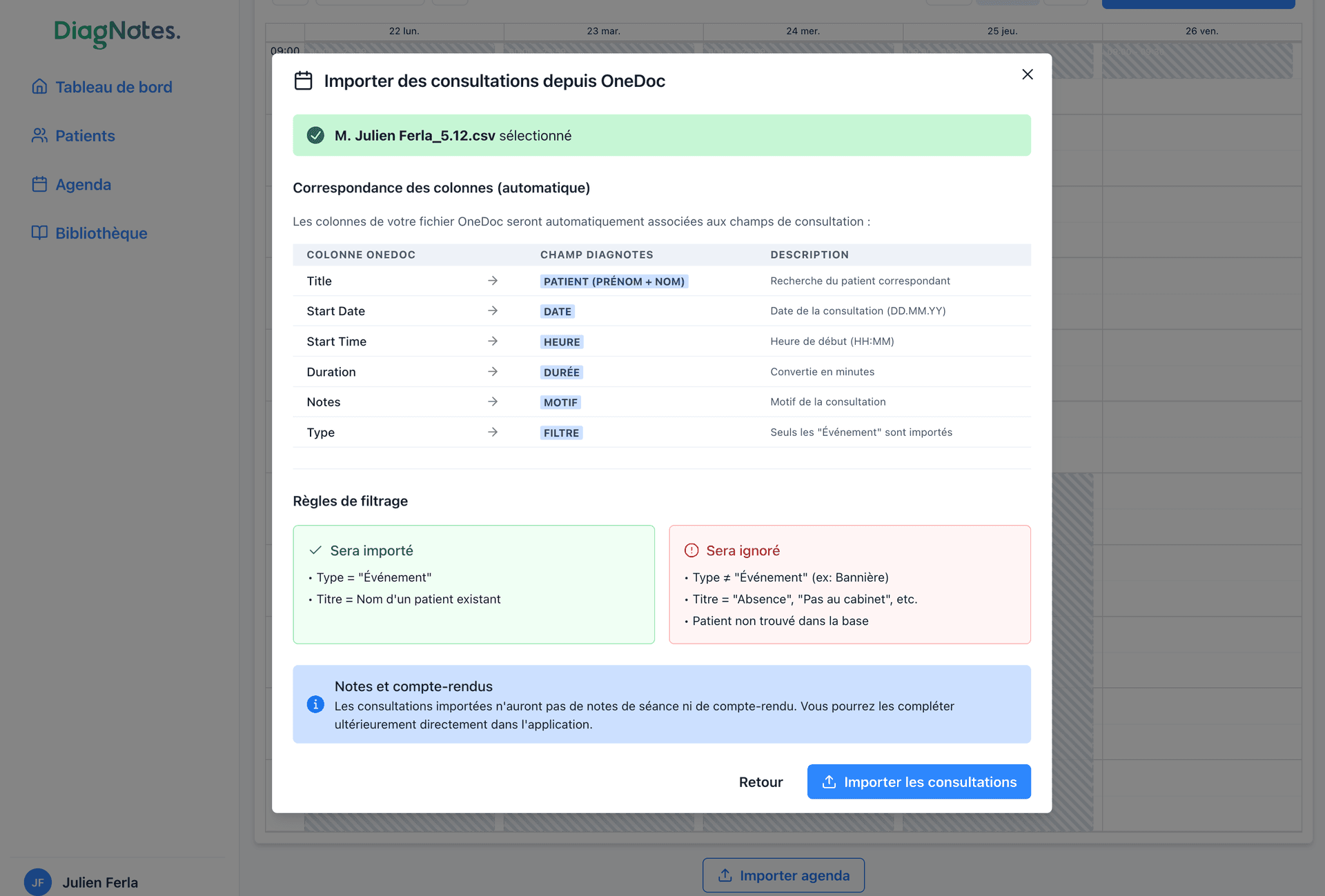Close the OneDoc import dialog
The image size is (1325, 896).
point(1027,74)
